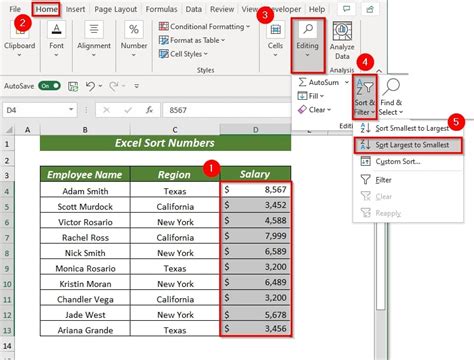Expand the Name Box dropdown arrow
This screenshot has width=474, height=360.
[x=71, y=110]
